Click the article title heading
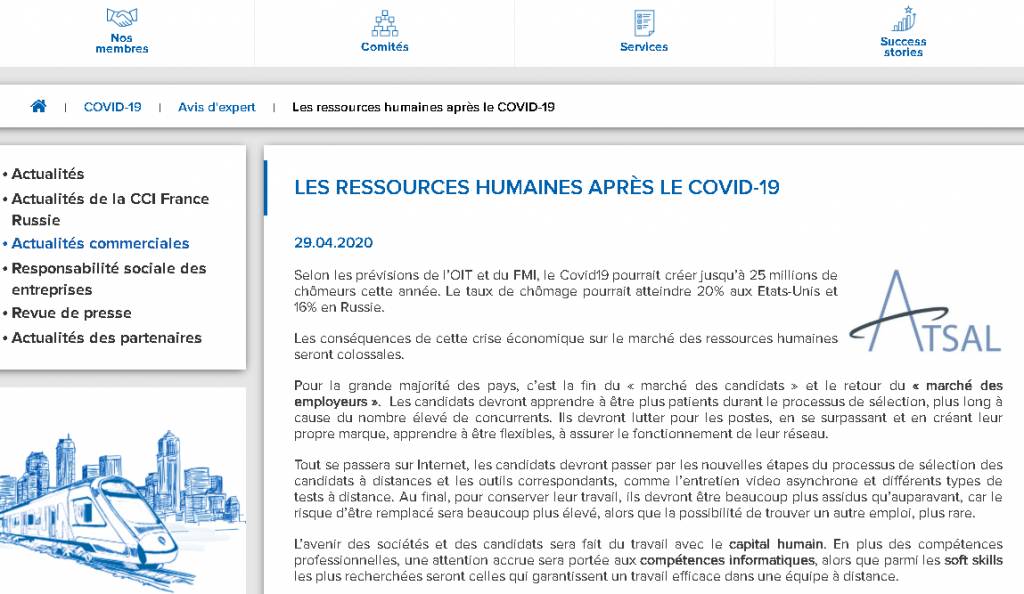1024x594 pixels. [537, 188]
